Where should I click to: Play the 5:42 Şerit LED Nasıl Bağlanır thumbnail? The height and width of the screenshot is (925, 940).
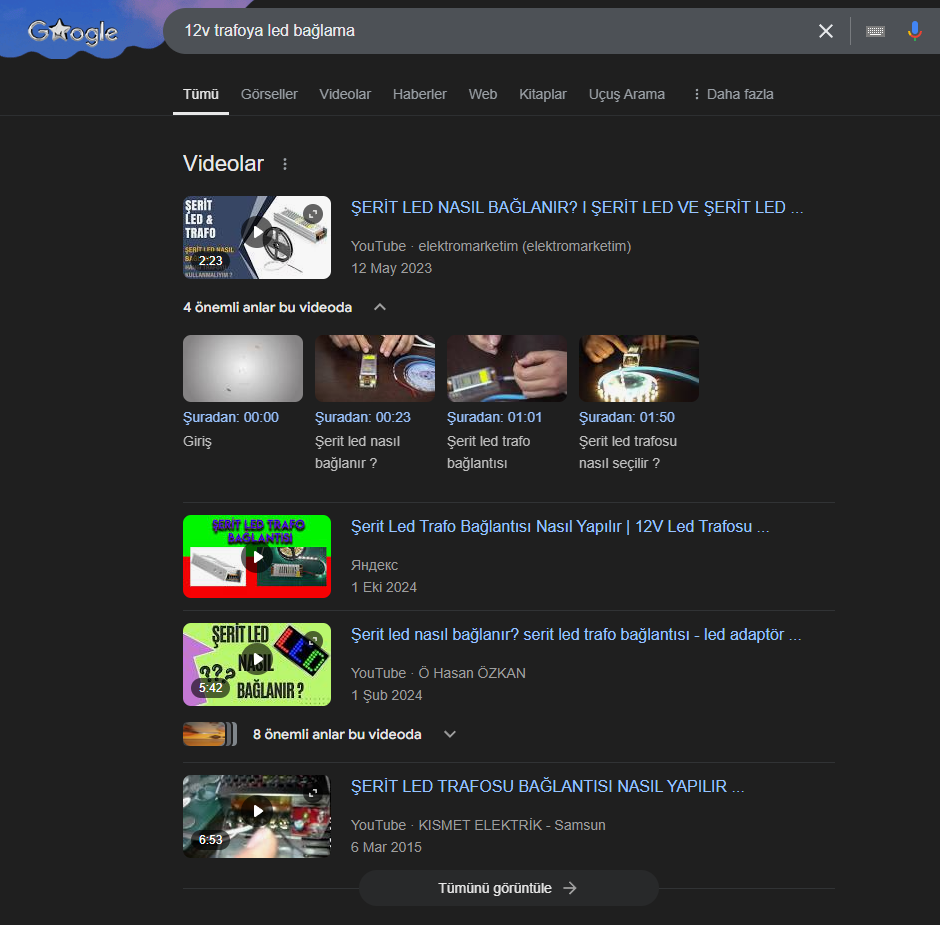(x=257, y=664)
